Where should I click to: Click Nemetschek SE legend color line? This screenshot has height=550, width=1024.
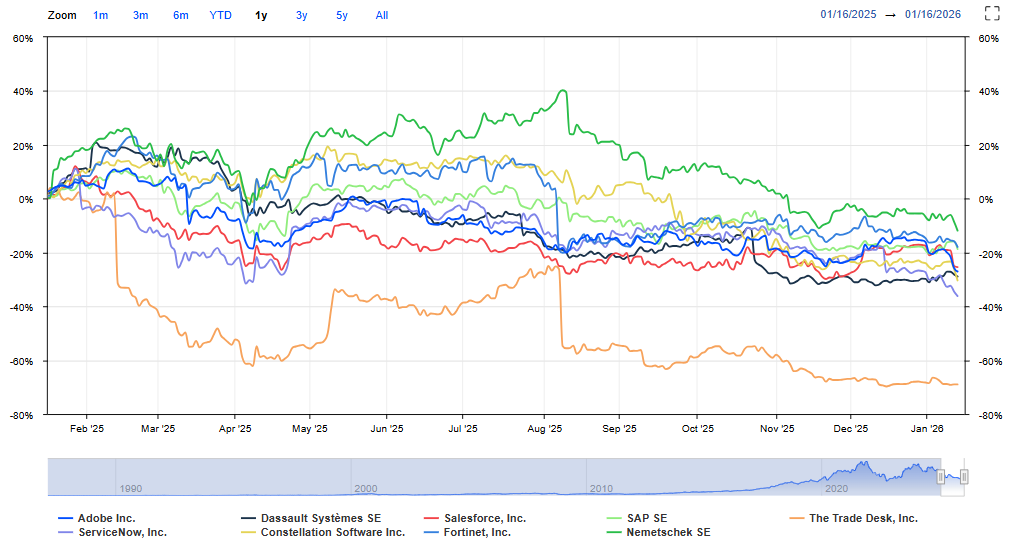click(x=614, y=532)
